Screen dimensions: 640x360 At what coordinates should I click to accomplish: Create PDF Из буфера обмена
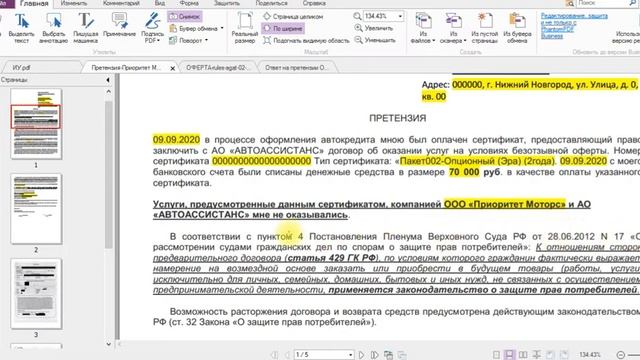tap(517, 29)
